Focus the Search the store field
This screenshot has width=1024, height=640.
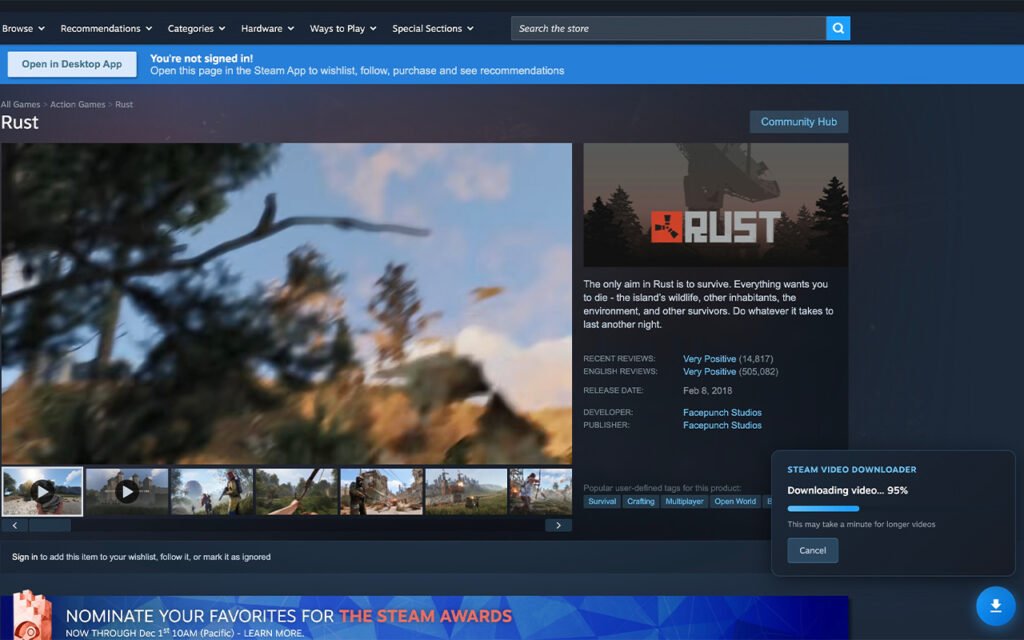668,28
